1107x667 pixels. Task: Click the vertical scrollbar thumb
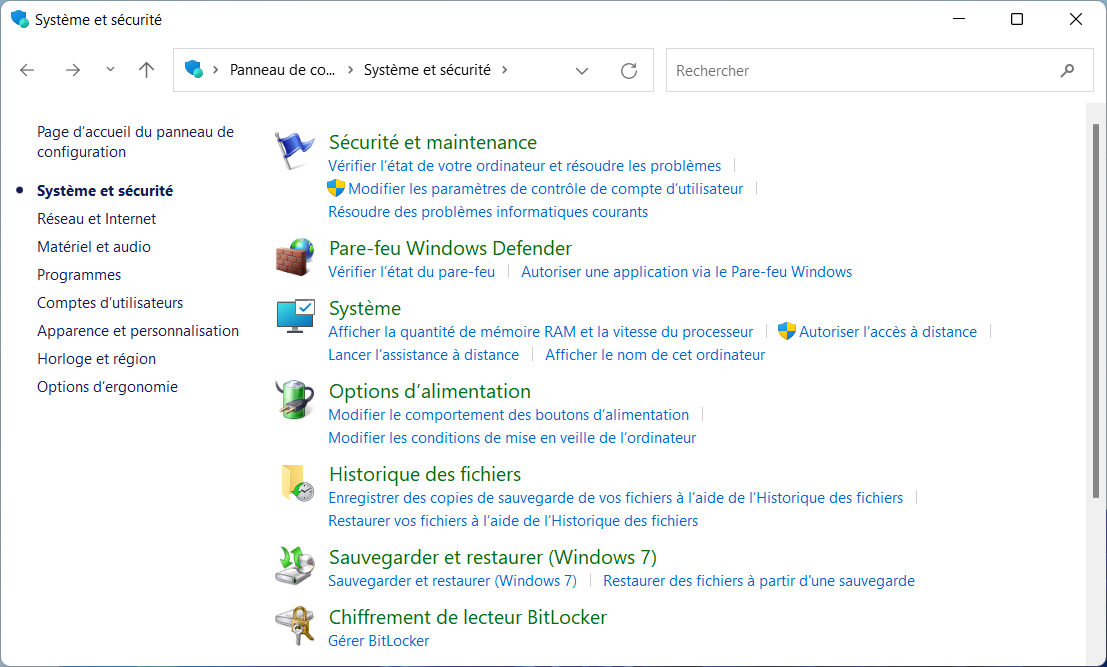(x=1096, y=311)
